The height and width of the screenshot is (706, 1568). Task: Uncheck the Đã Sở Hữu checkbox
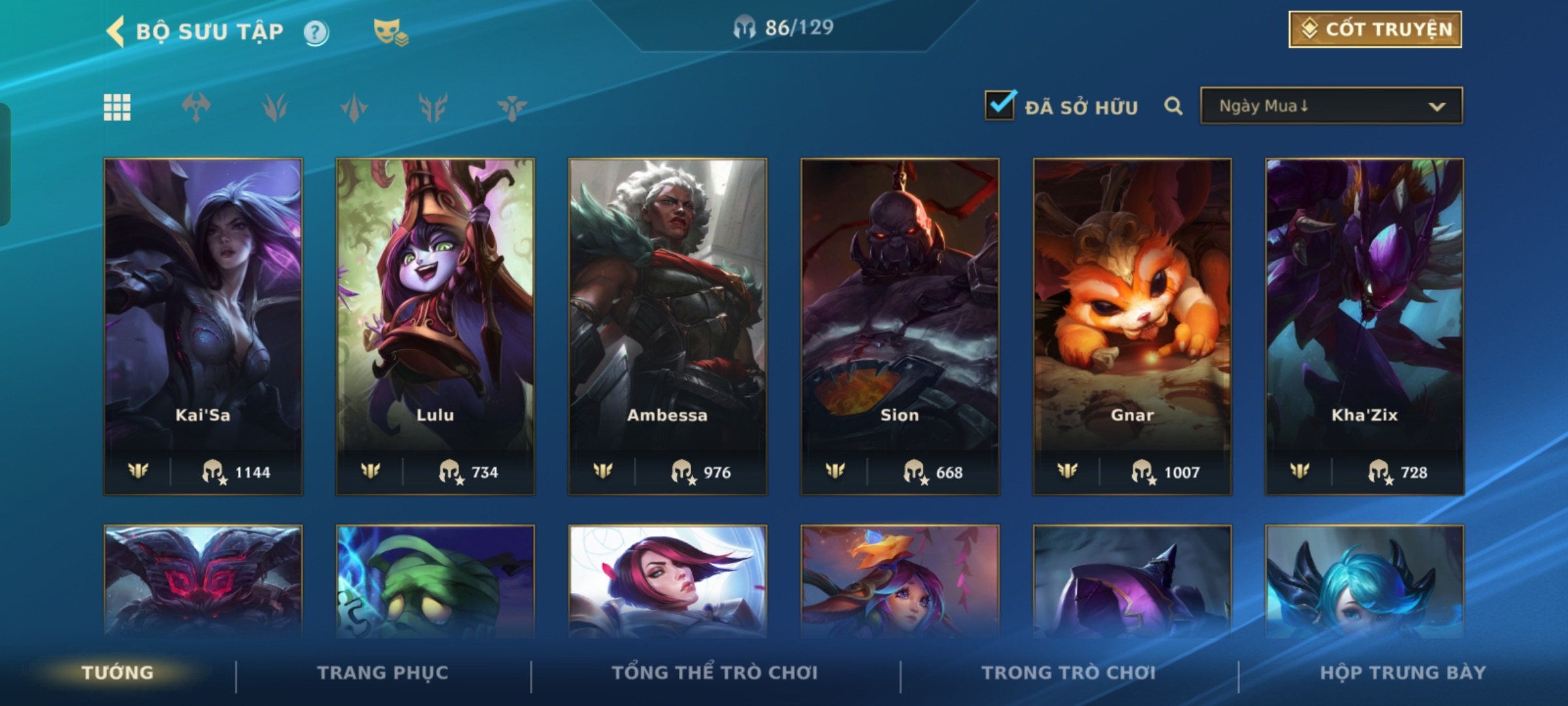click(1000, 105)
